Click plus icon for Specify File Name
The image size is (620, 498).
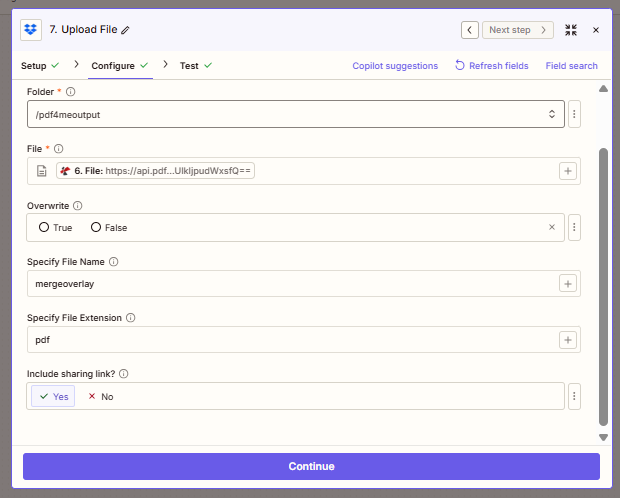[567, 284]
